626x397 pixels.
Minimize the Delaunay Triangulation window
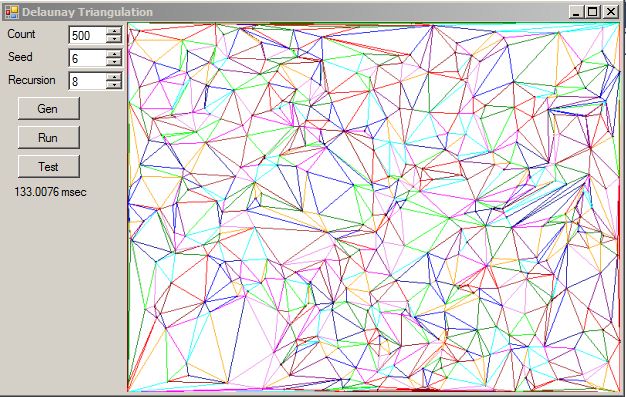(x=576, y=12)
